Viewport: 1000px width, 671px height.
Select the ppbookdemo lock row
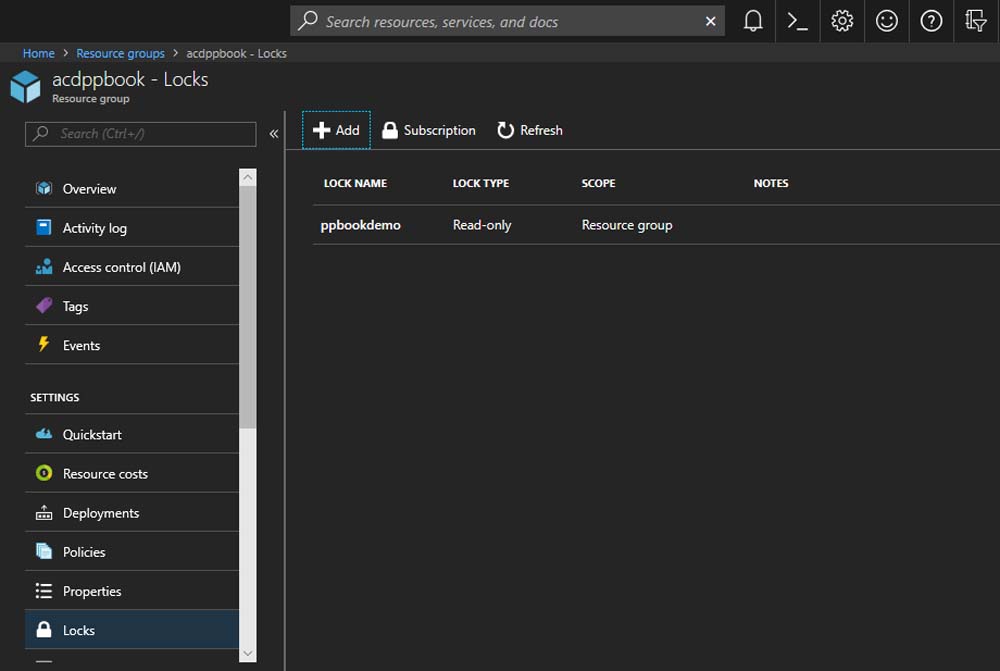pos(361,225)
